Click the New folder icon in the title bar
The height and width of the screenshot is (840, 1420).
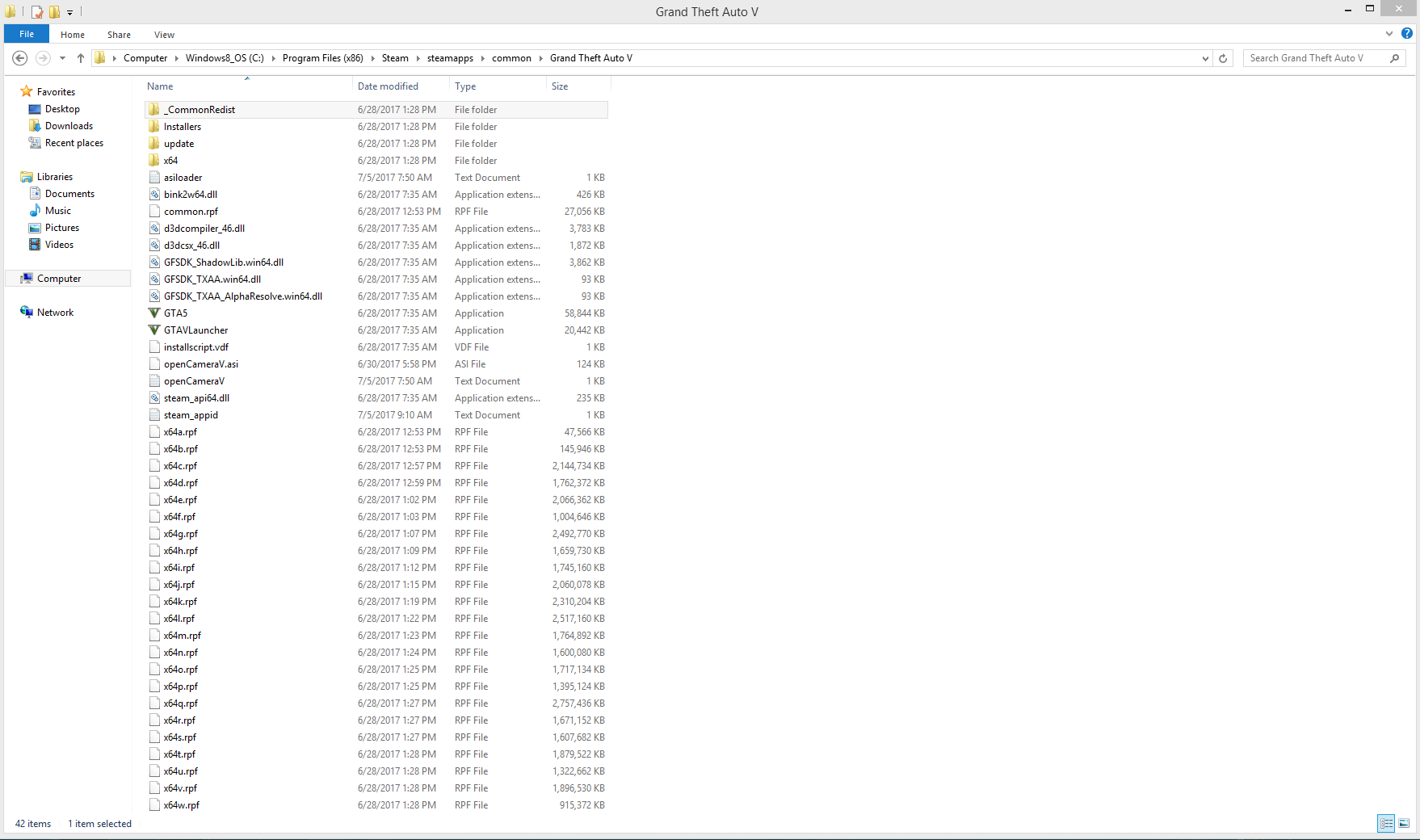click(54, 12)
